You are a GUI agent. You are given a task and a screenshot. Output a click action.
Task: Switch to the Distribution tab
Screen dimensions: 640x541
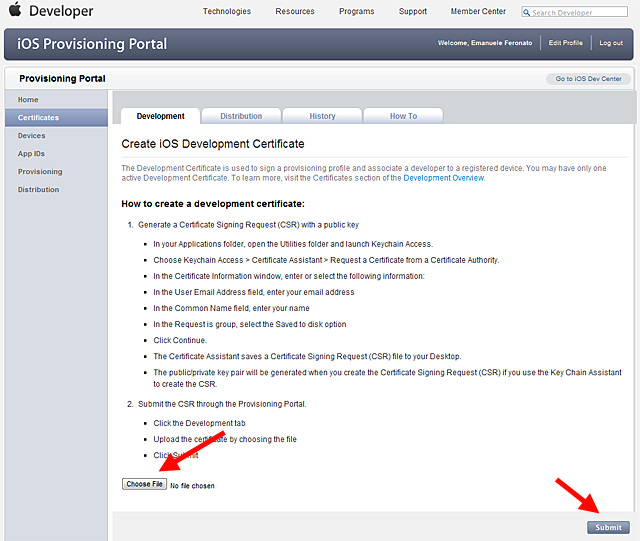pyautogui.click(x=241, y=116)
